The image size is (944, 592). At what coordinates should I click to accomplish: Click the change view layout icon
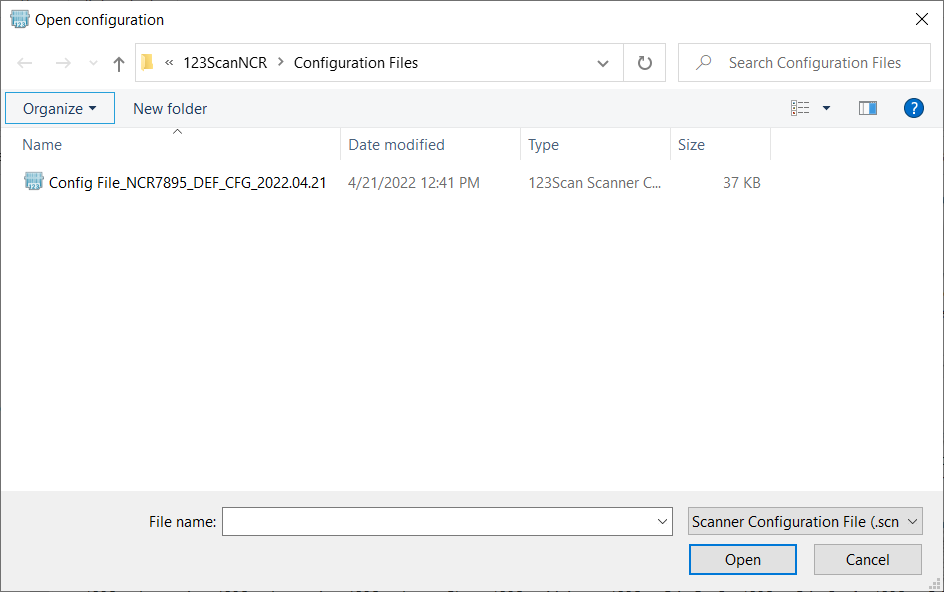(x=800, y=108)
